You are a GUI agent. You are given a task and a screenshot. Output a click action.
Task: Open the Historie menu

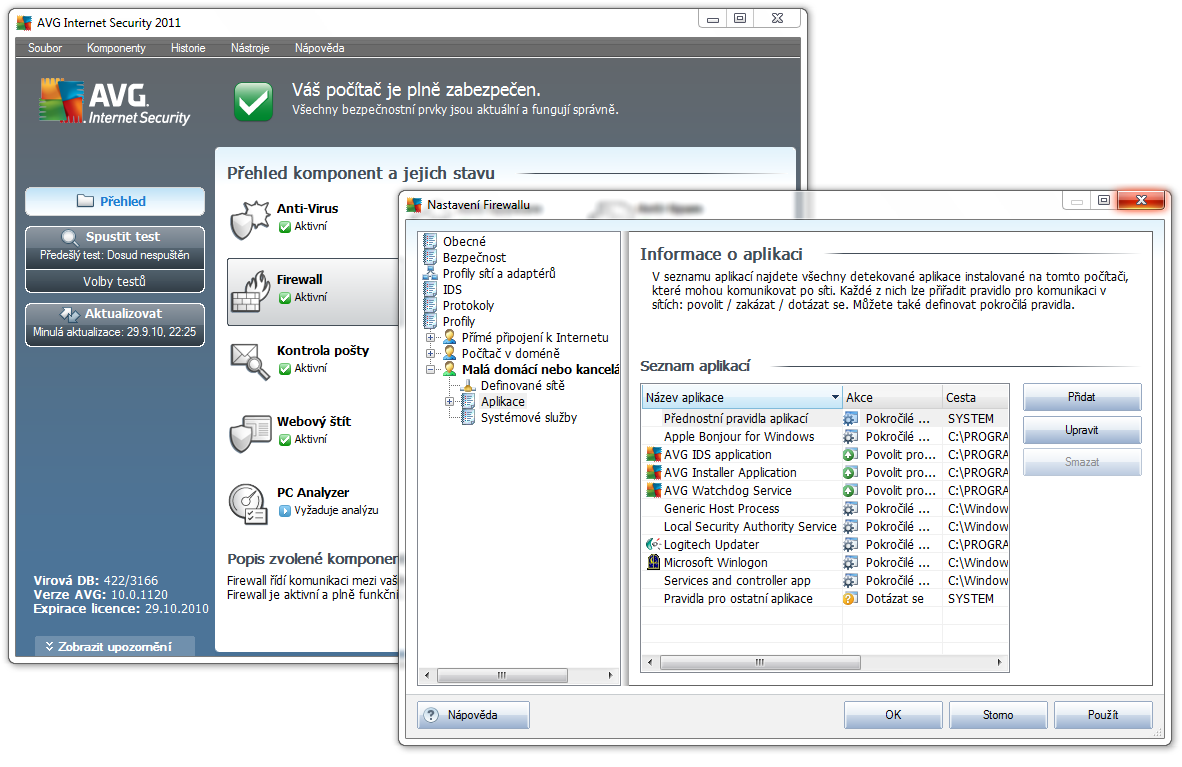click(x=188, y=48)
